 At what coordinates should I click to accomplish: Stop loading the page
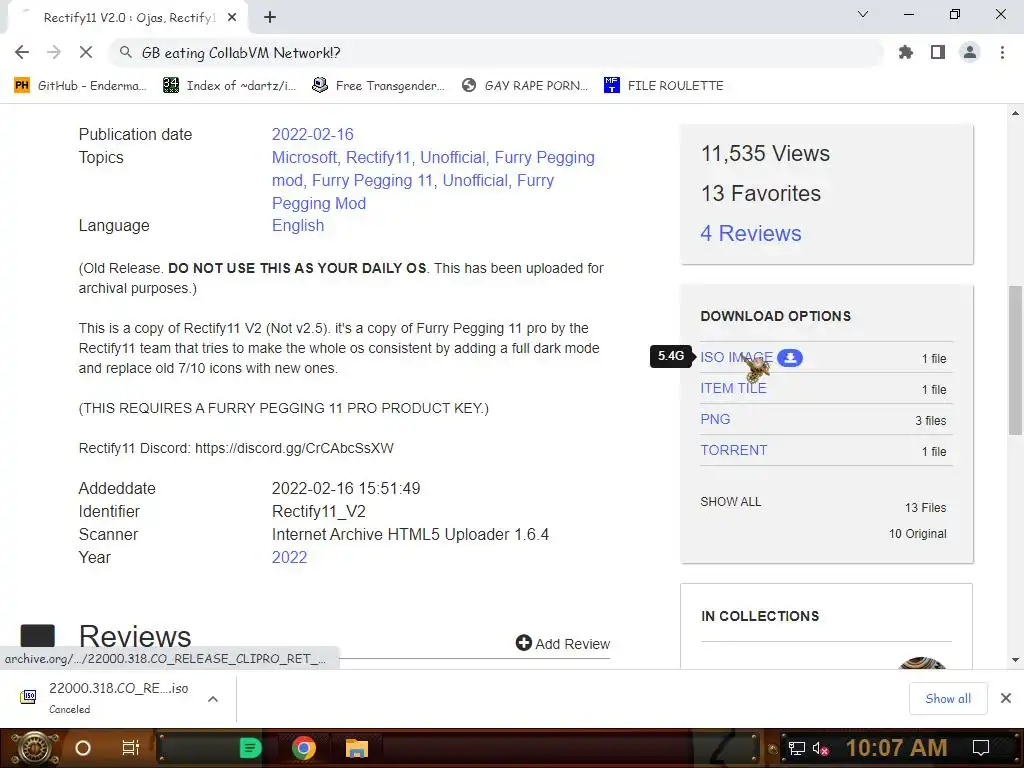coord(86,52)
